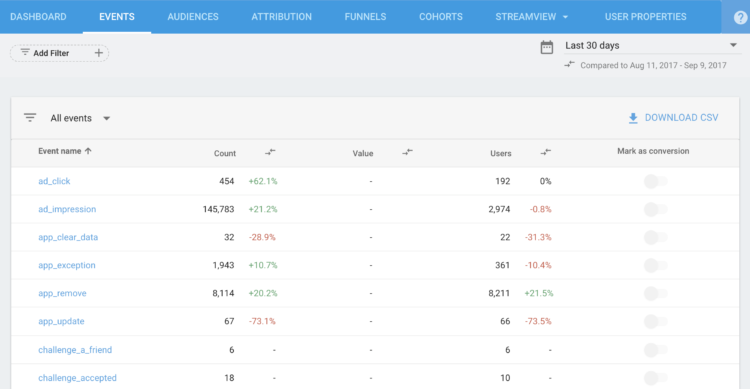This screenshot has height=389, width=750.
Task: Click the -28.9% count change
Action: [262, 237]
